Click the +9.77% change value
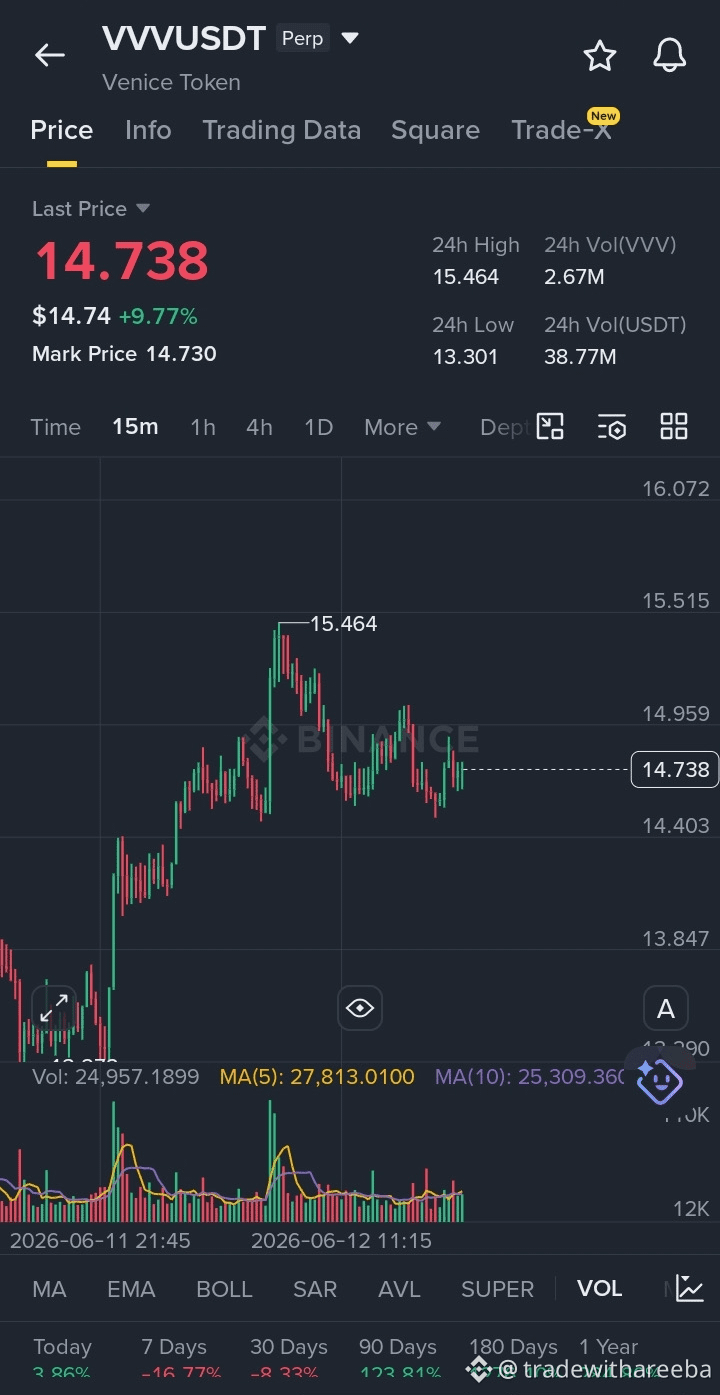Screen dimensions: 720x1395 coord(158,317)
